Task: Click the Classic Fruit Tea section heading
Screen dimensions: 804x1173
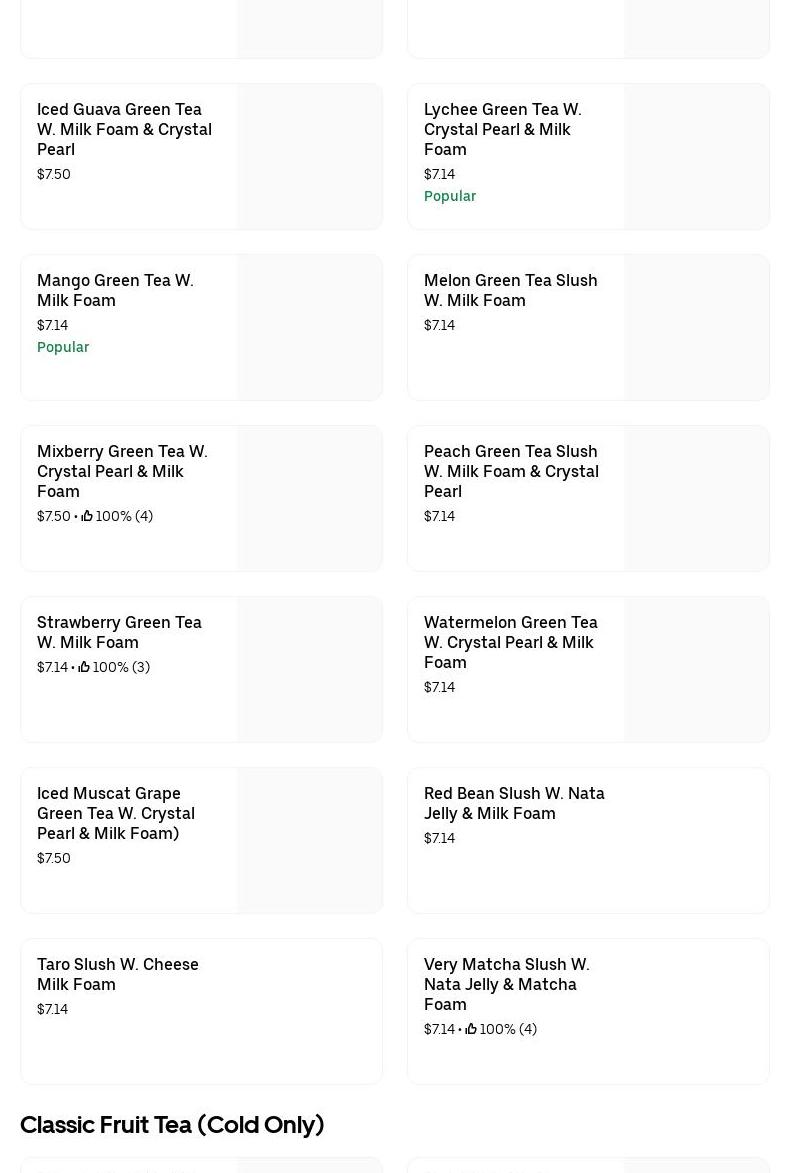Action: [172, 1125]
